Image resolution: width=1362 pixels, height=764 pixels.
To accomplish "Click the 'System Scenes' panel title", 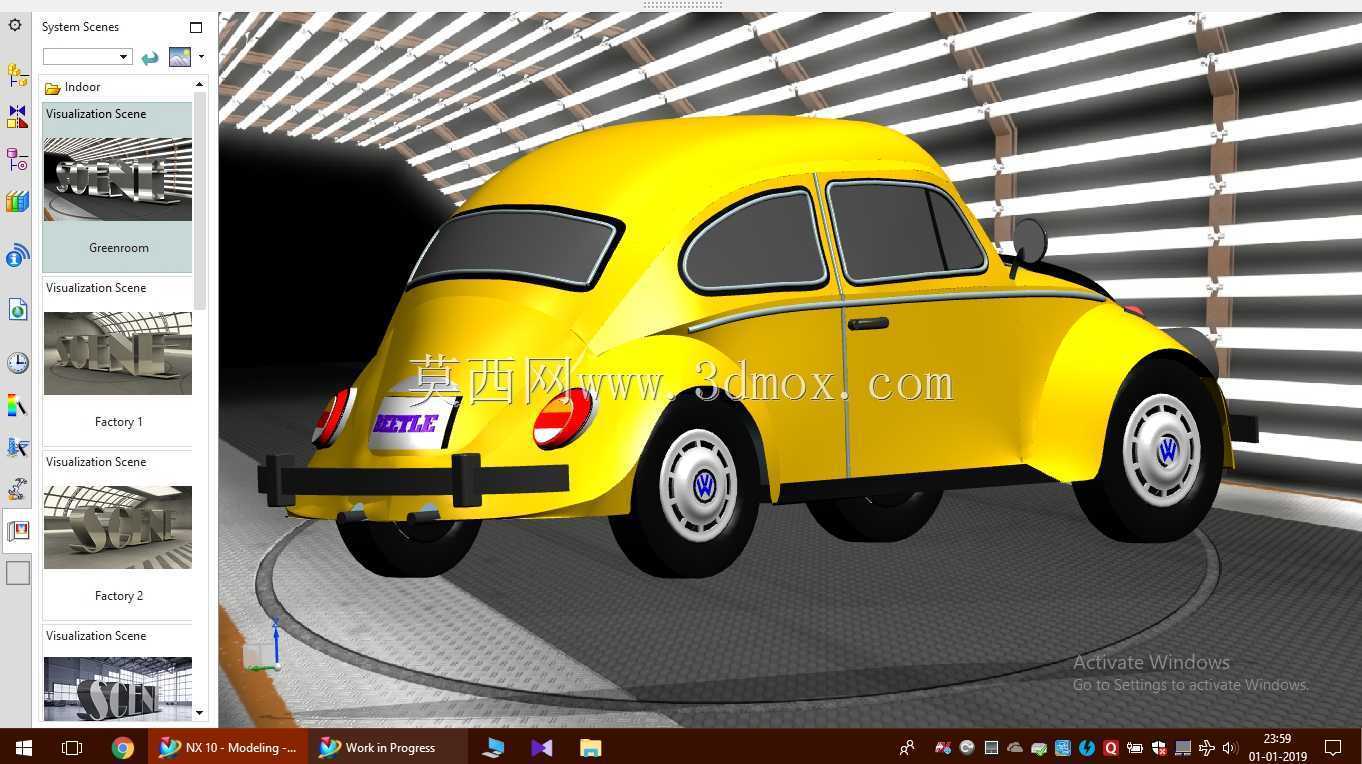I will tap(80, 27).
